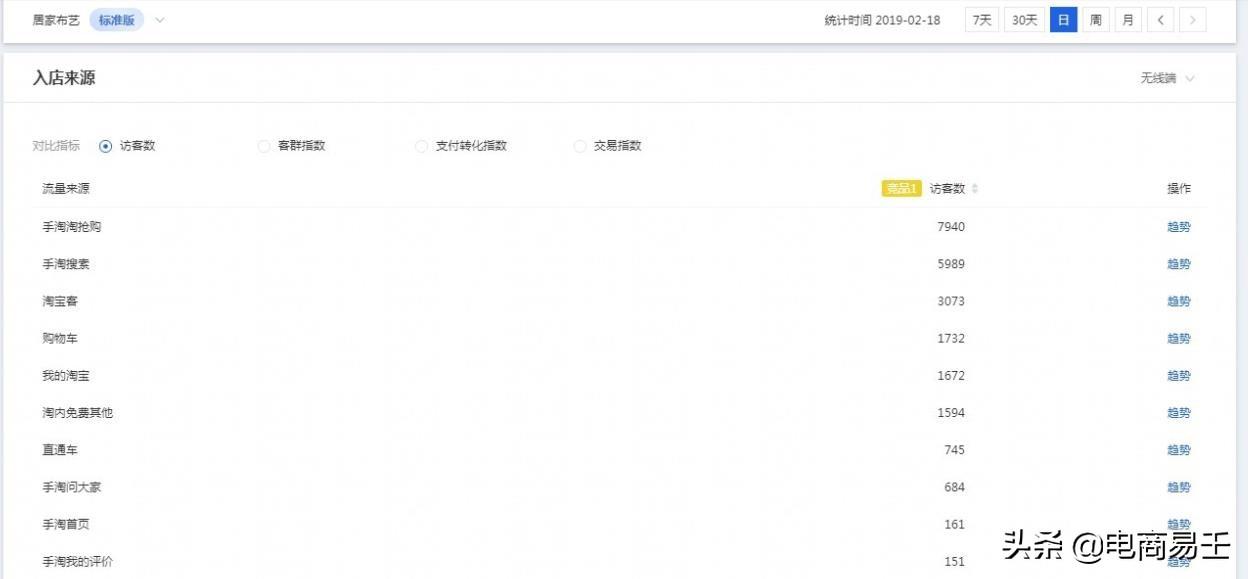Click visitor count 5989
This screenshot has height=579, width=1248.
[951, 264]
